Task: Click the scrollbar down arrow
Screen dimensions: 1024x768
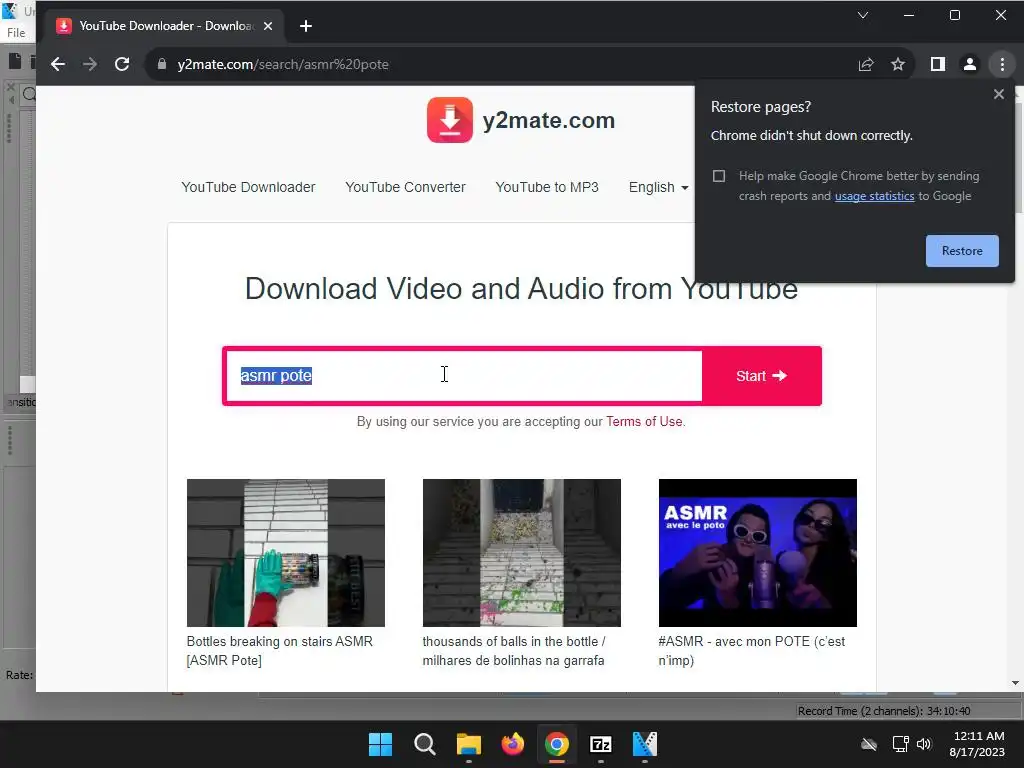Action: [1016, 683]
